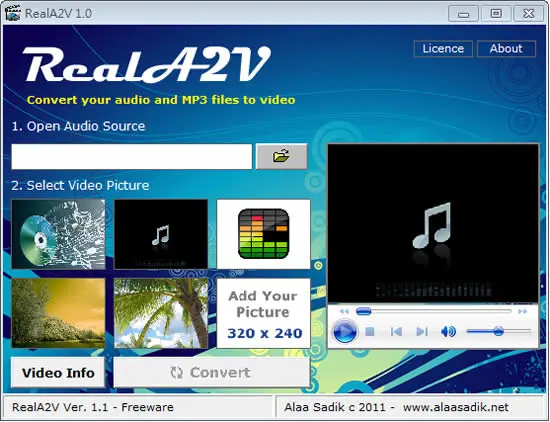
Task: Click the rewind double-arrow icon
Action: click(x=344, y=311)
